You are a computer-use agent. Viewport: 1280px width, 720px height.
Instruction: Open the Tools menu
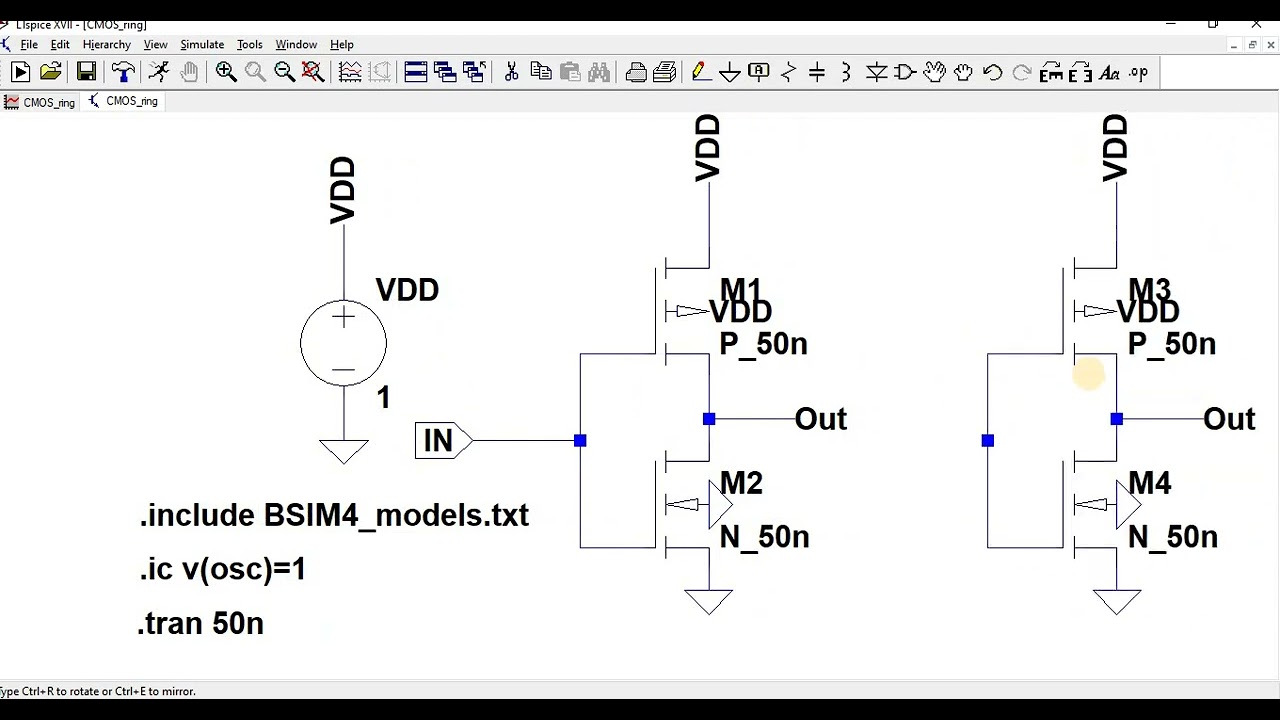tap(249, 44)
